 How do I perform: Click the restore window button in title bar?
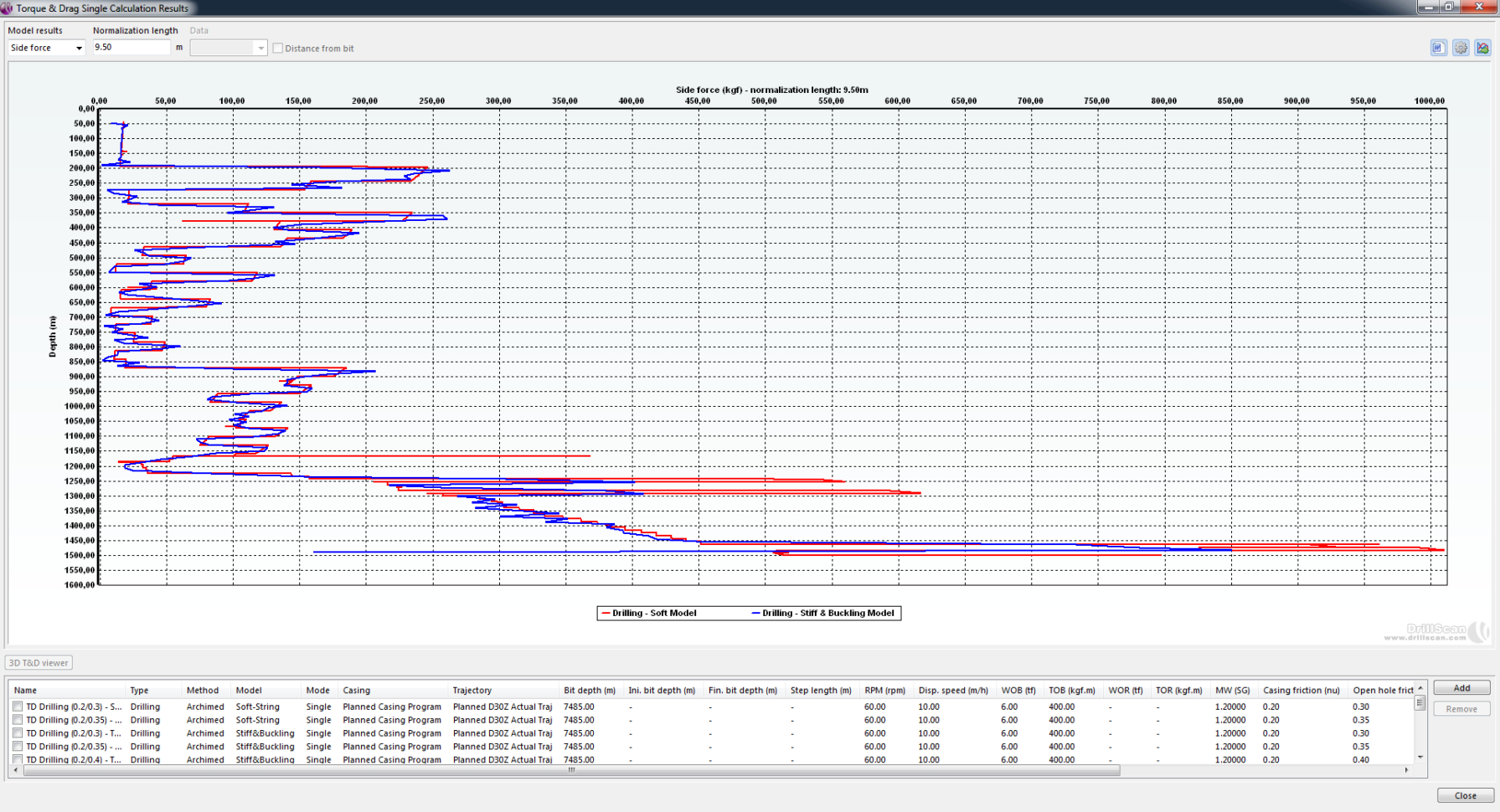(x=1449, y=7)
